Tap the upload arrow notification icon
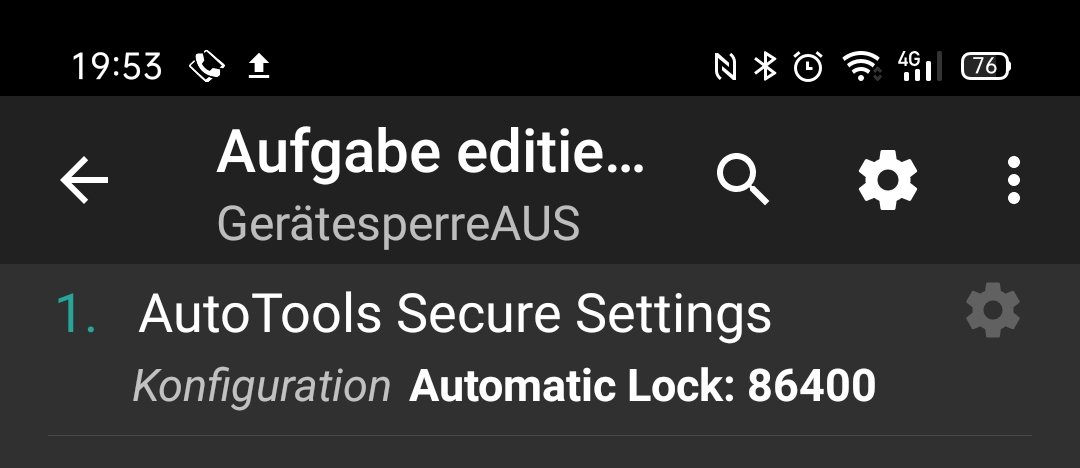The height and width of the screenshot is (468, 1080). pyautogui.click(x=258, y=67)
